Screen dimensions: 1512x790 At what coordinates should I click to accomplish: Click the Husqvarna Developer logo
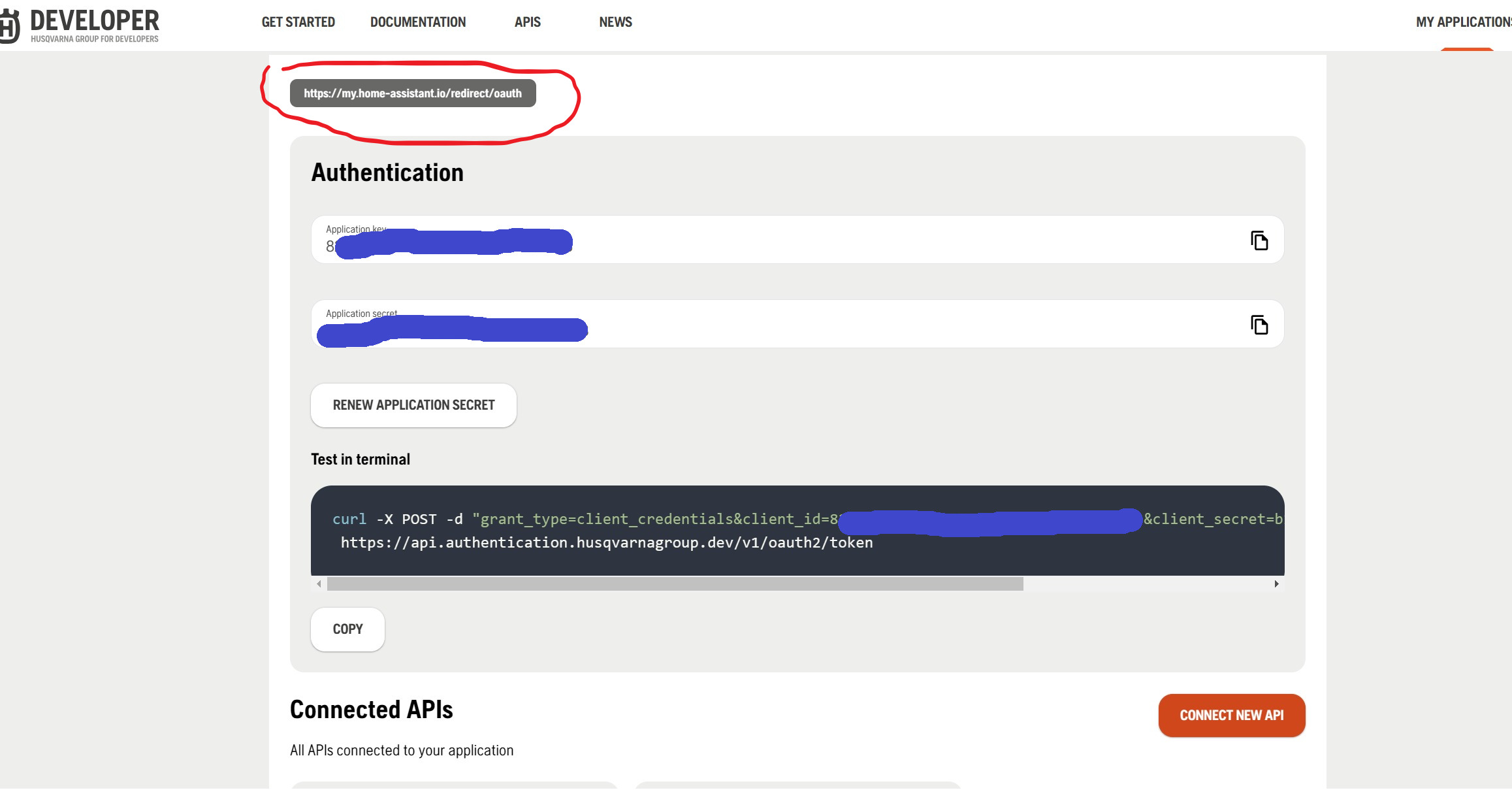click(x=80, y=25)
